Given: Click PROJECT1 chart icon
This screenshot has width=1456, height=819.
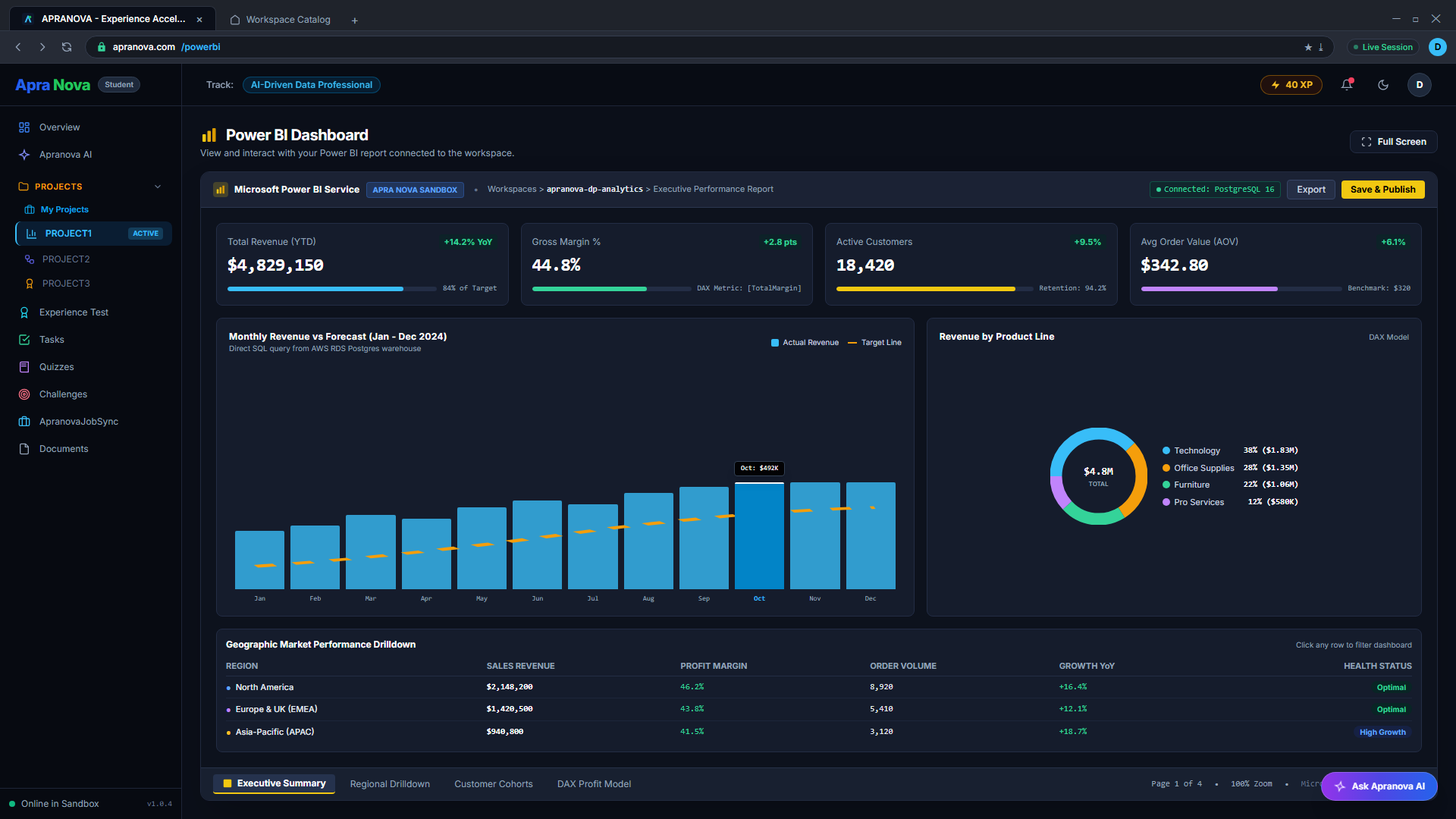Looking at the screenshot, I should point(31,234).
